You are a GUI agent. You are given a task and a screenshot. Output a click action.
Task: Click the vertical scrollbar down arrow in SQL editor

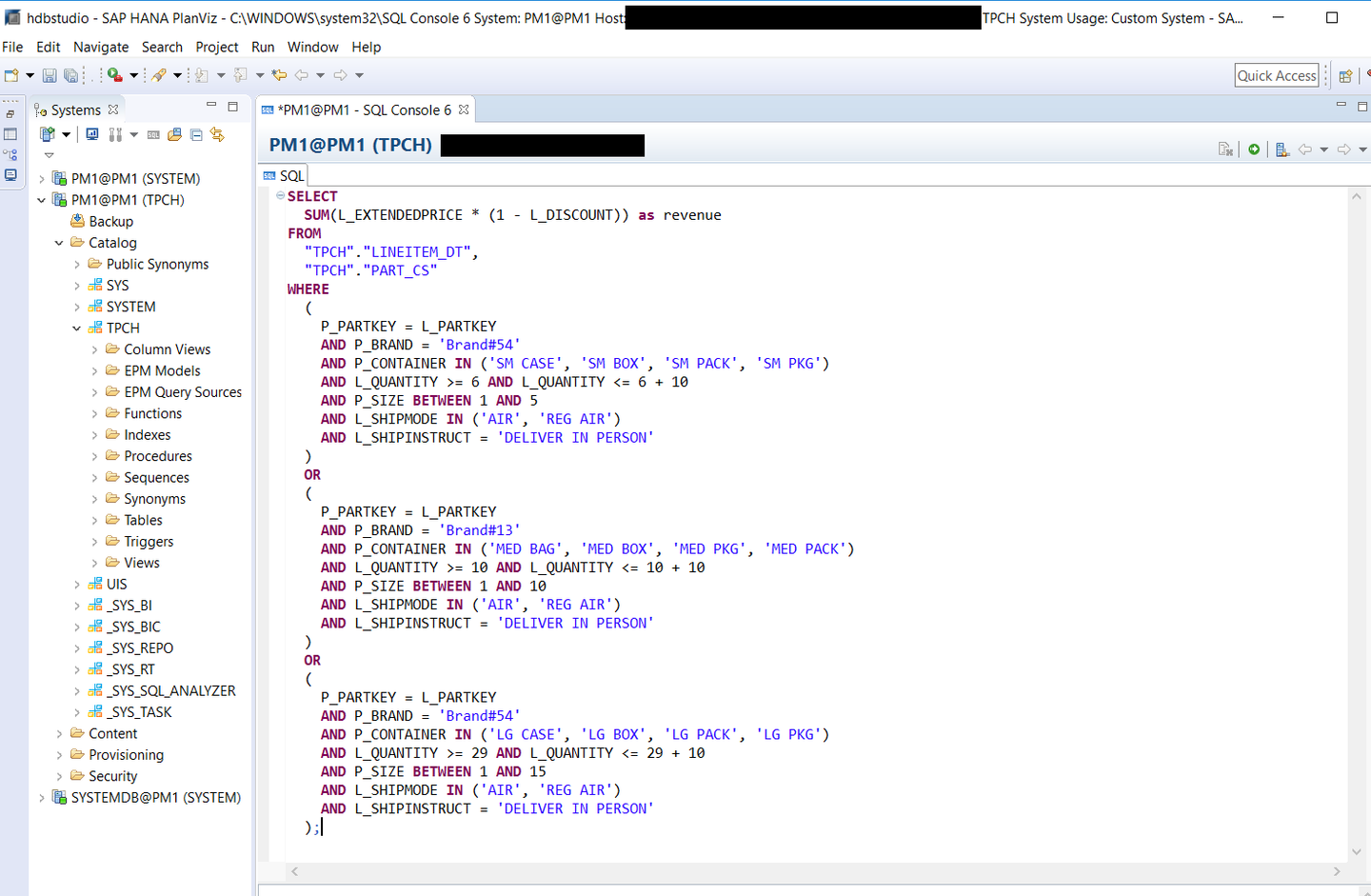click(1357, 852)
